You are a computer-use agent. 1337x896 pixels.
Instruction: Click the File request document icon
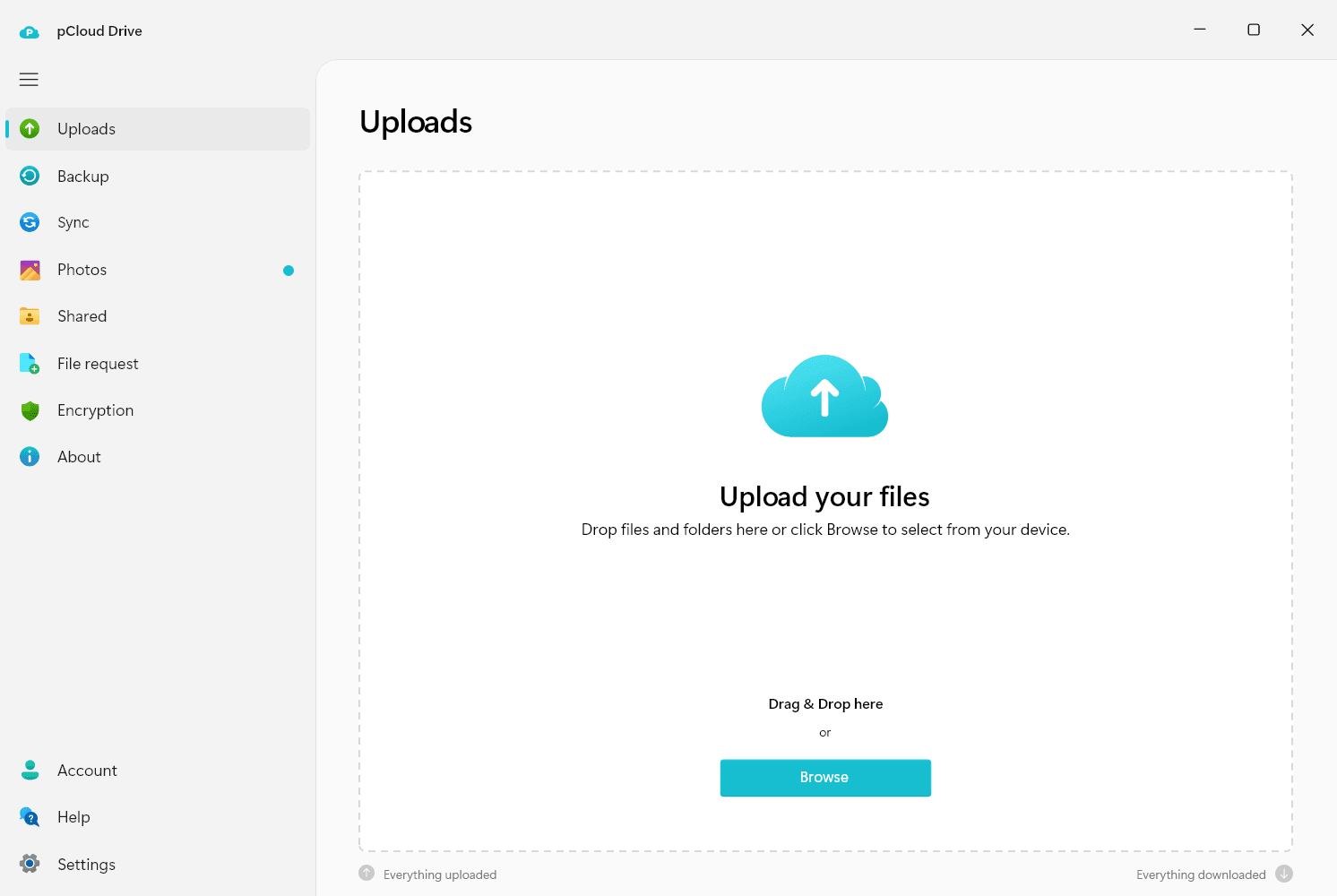pyautogui.click(x=30, y=363)
